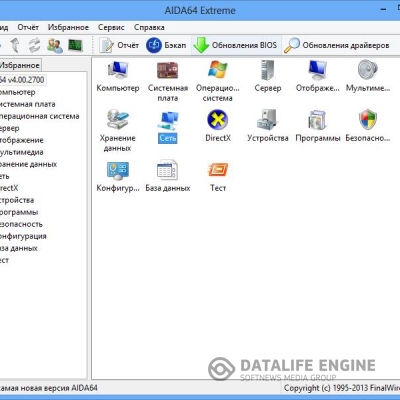The width and height of the screenshot is (400, 400).
Task: Open the Операционная система icon
Action: click(217, 70)
